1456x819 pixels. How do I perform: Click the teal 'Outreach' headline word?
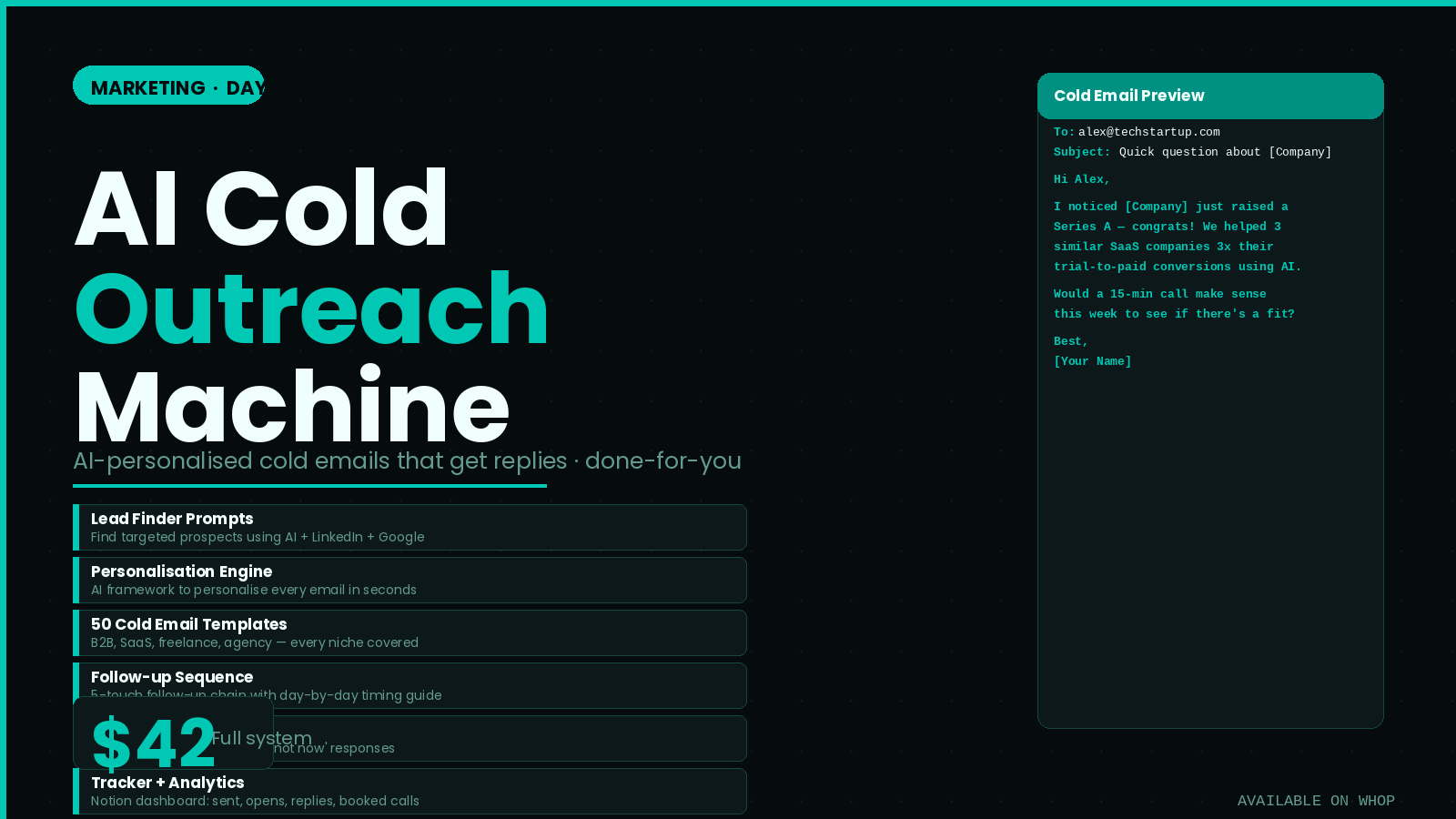click(x=312, y=309)
